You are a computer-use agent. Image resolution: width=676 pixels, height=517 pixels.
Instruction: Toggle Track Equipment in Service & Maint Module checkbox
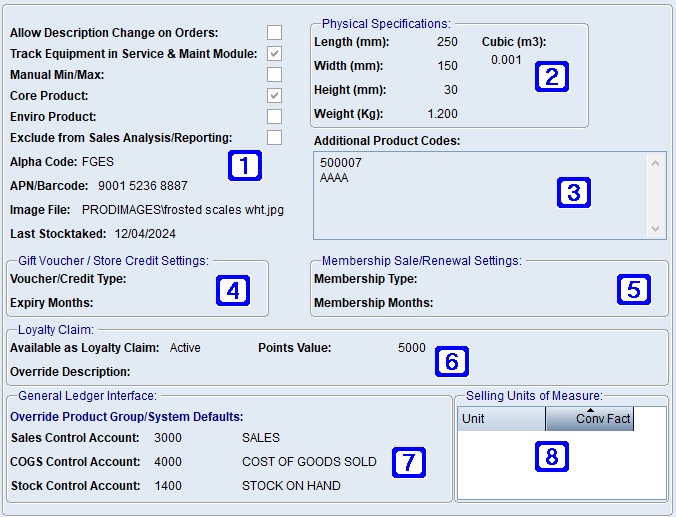pyautogui.click(x=274, y=53)
